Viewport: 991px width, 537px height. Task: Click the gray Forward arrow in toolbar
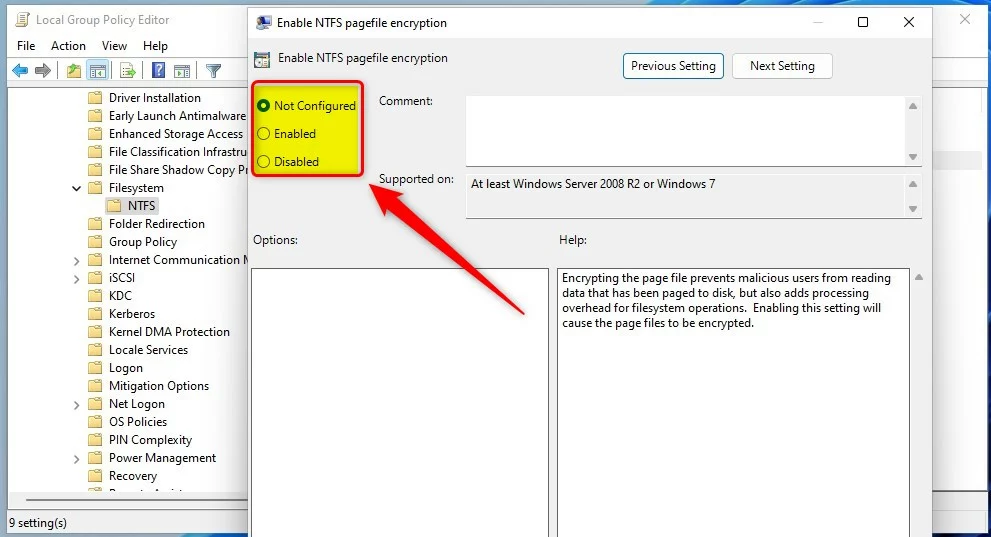pyautogui.click(x=43, y=71)
